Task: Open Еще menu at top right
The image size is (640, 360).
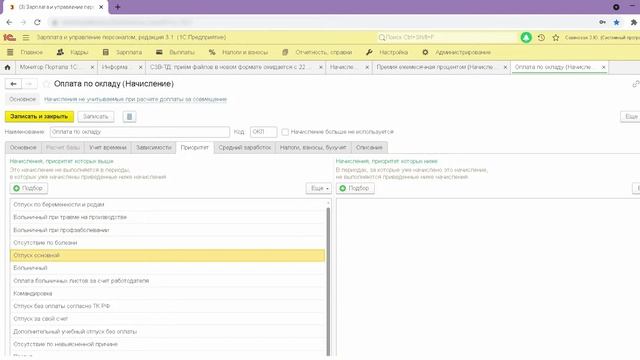Action: [x=631, y=117]
